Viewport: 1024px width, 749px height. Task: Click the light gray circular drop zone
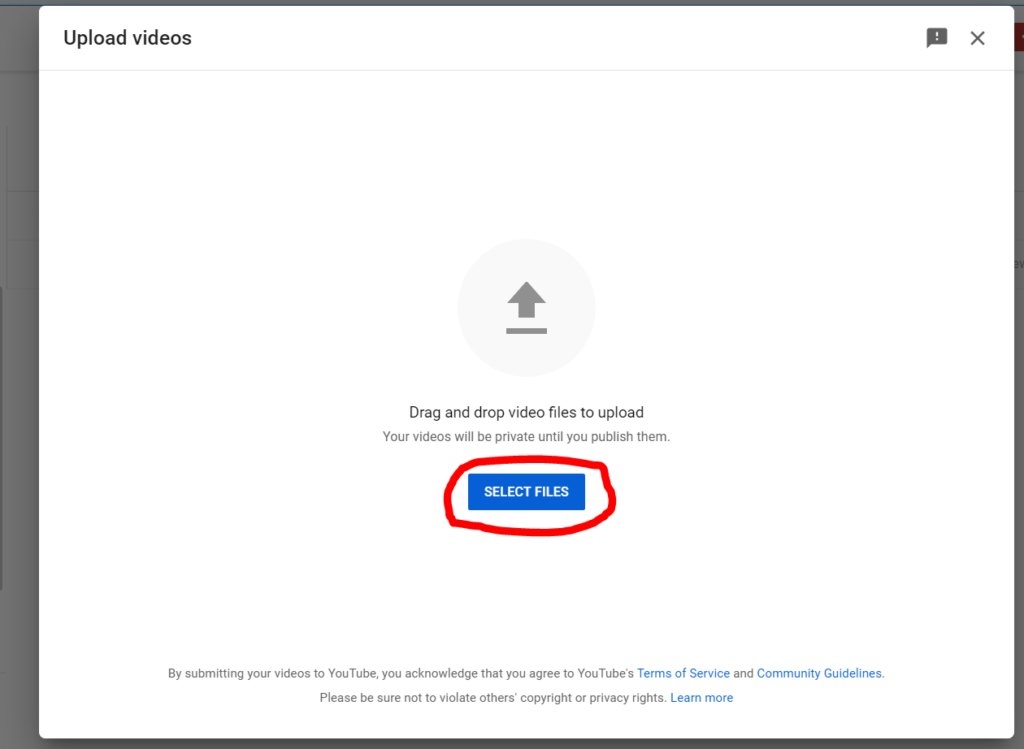526,308
